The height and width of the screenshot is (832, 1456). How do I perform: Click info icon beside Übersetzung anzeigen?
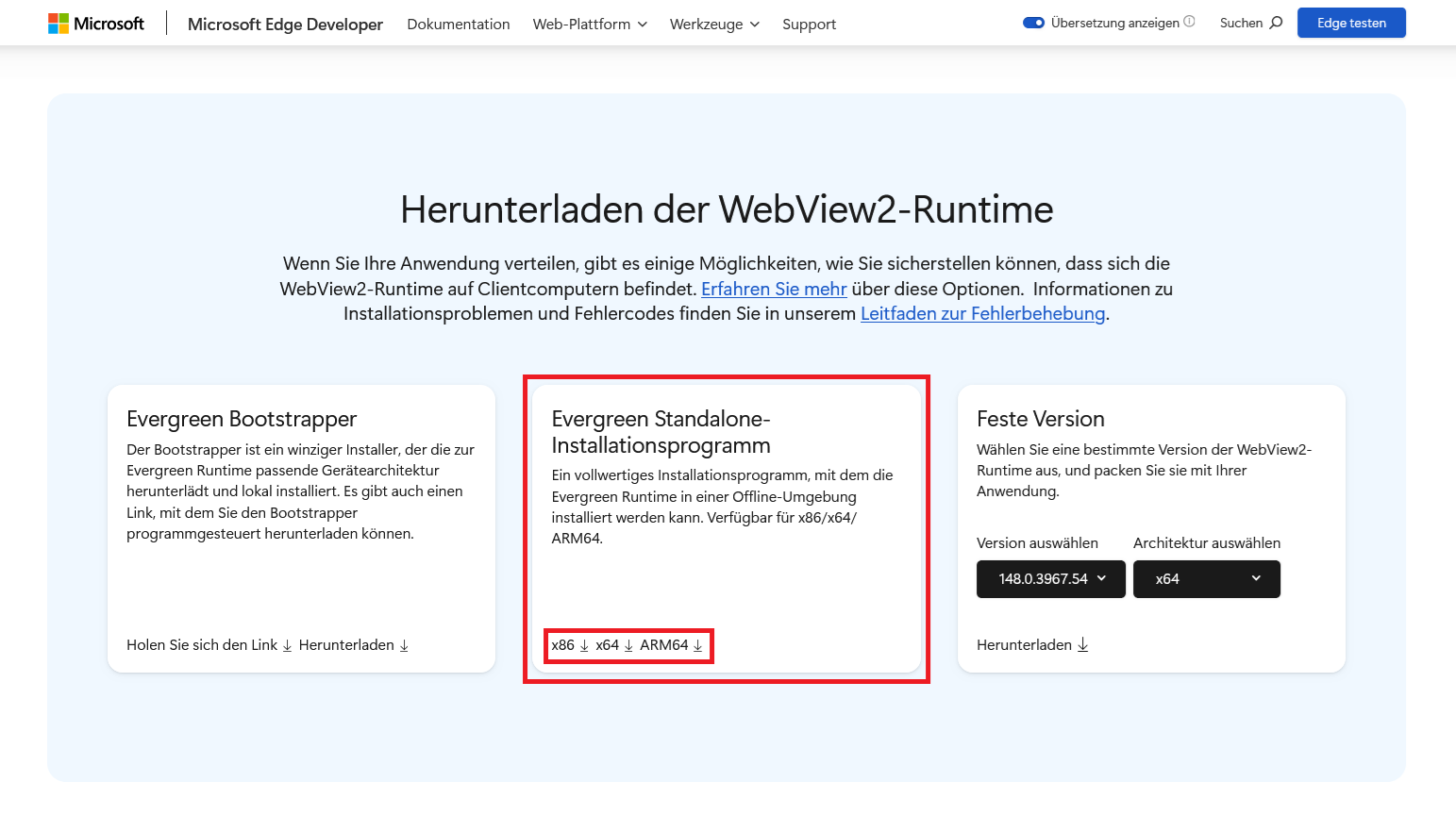click(x=1189, y=22)
